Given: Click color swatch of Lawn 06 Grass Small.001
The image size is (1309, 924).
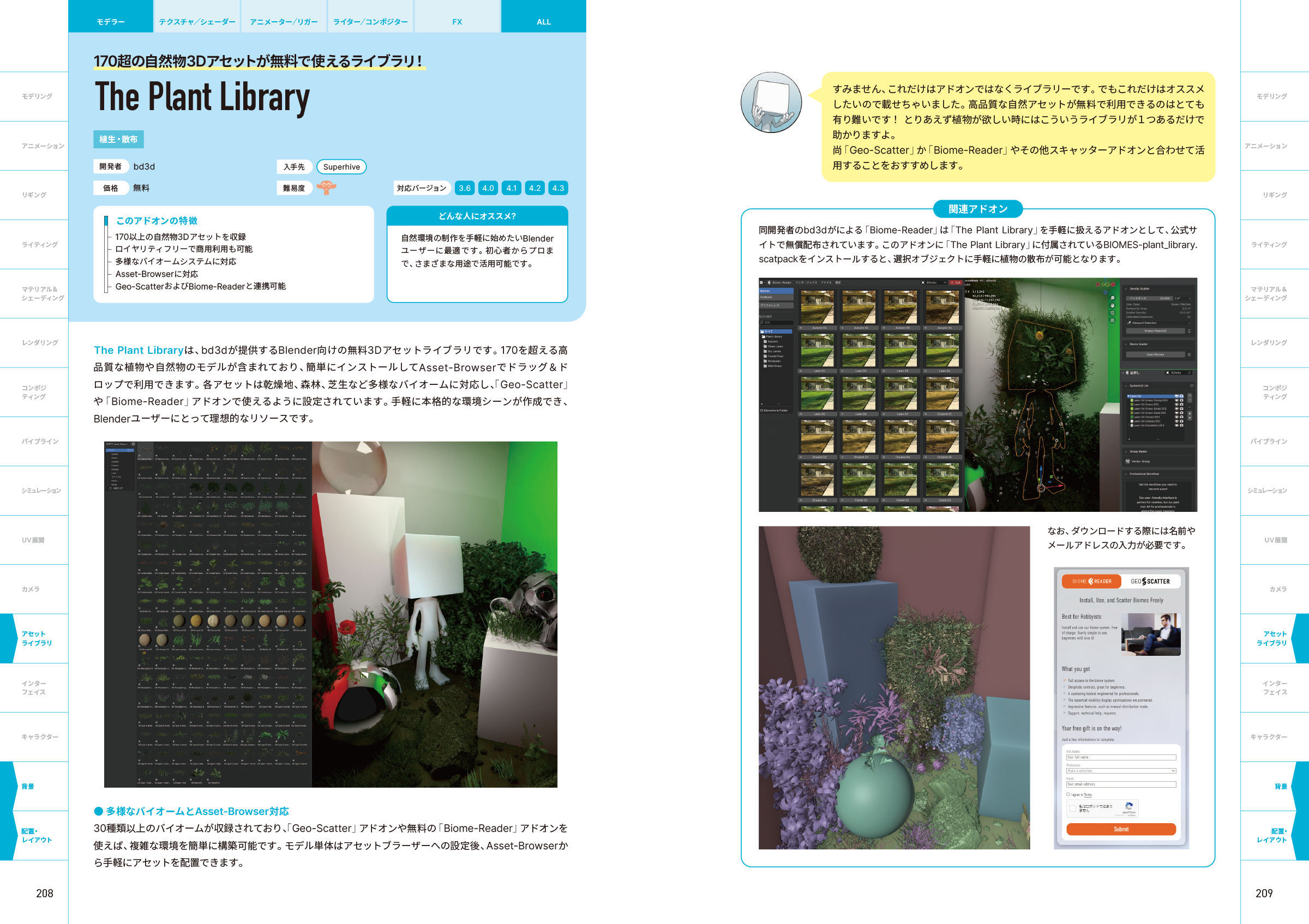Looking at the screenshot, I should (1132, 408).
